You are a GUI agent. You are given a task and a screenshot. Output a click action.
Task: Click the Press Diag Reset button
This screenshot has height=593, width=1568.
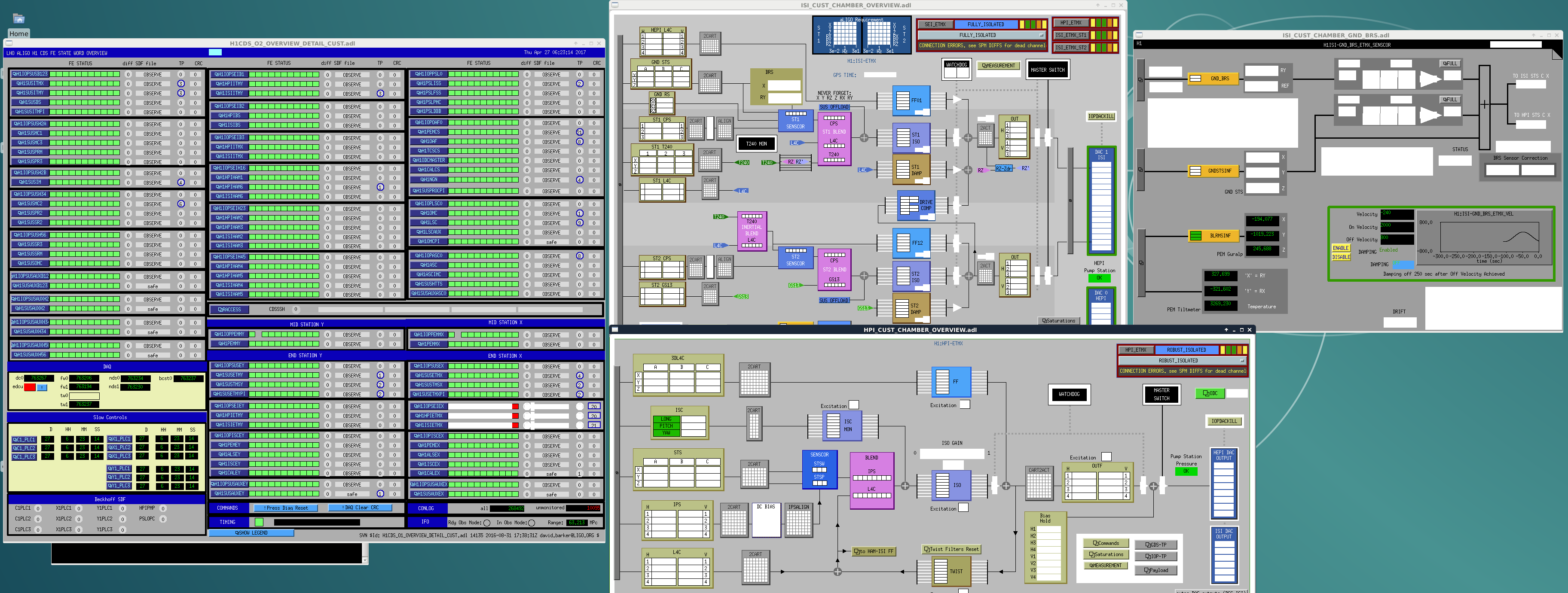[x=285, y=508]
